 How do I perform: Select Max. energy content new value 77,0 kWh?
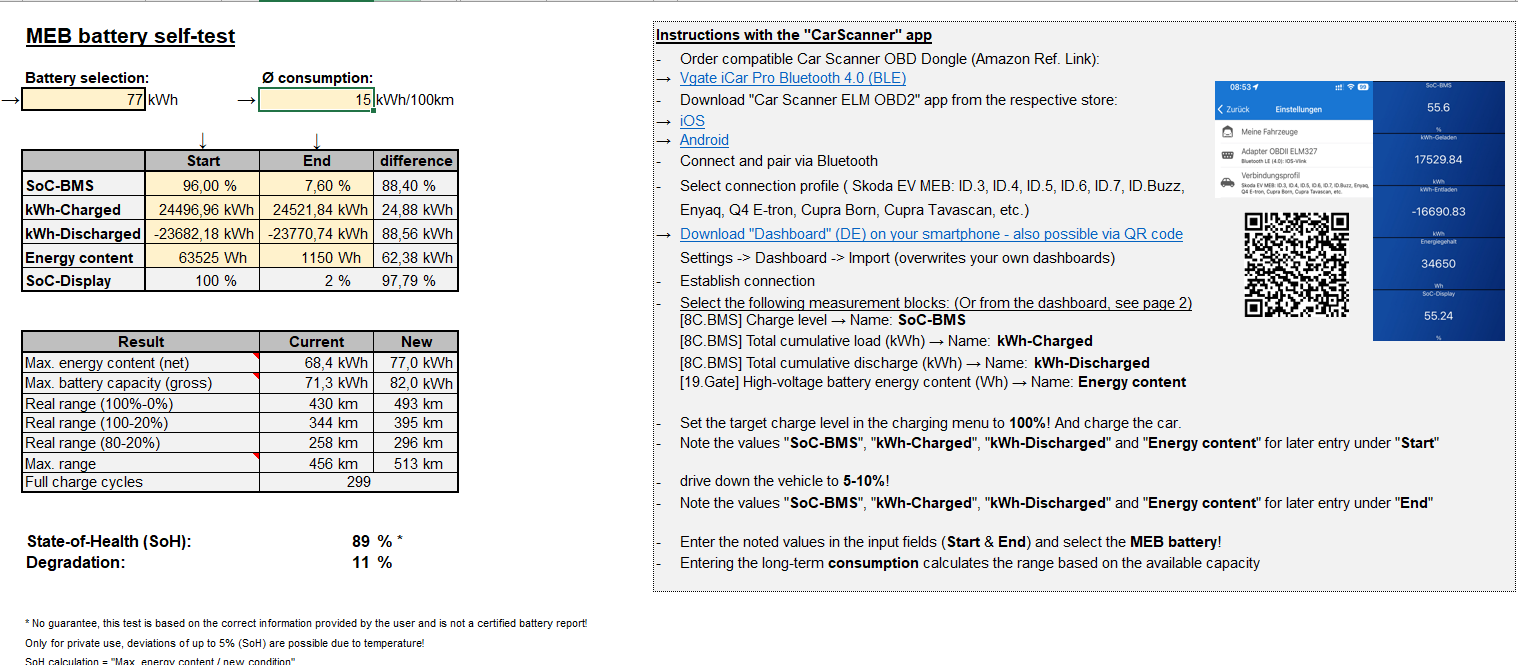point(416,363)
